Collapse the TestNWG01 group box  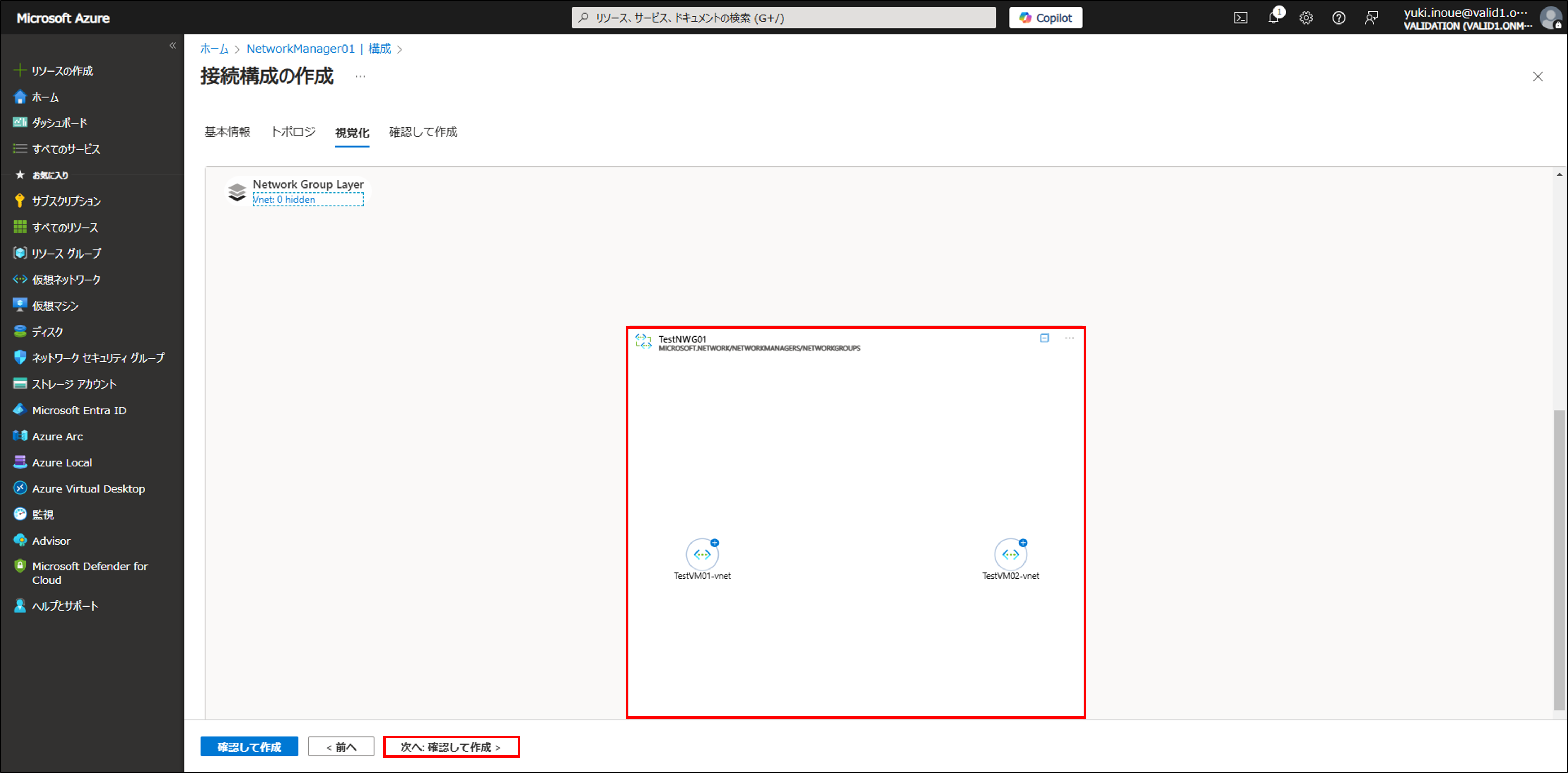pos(1044,338)
